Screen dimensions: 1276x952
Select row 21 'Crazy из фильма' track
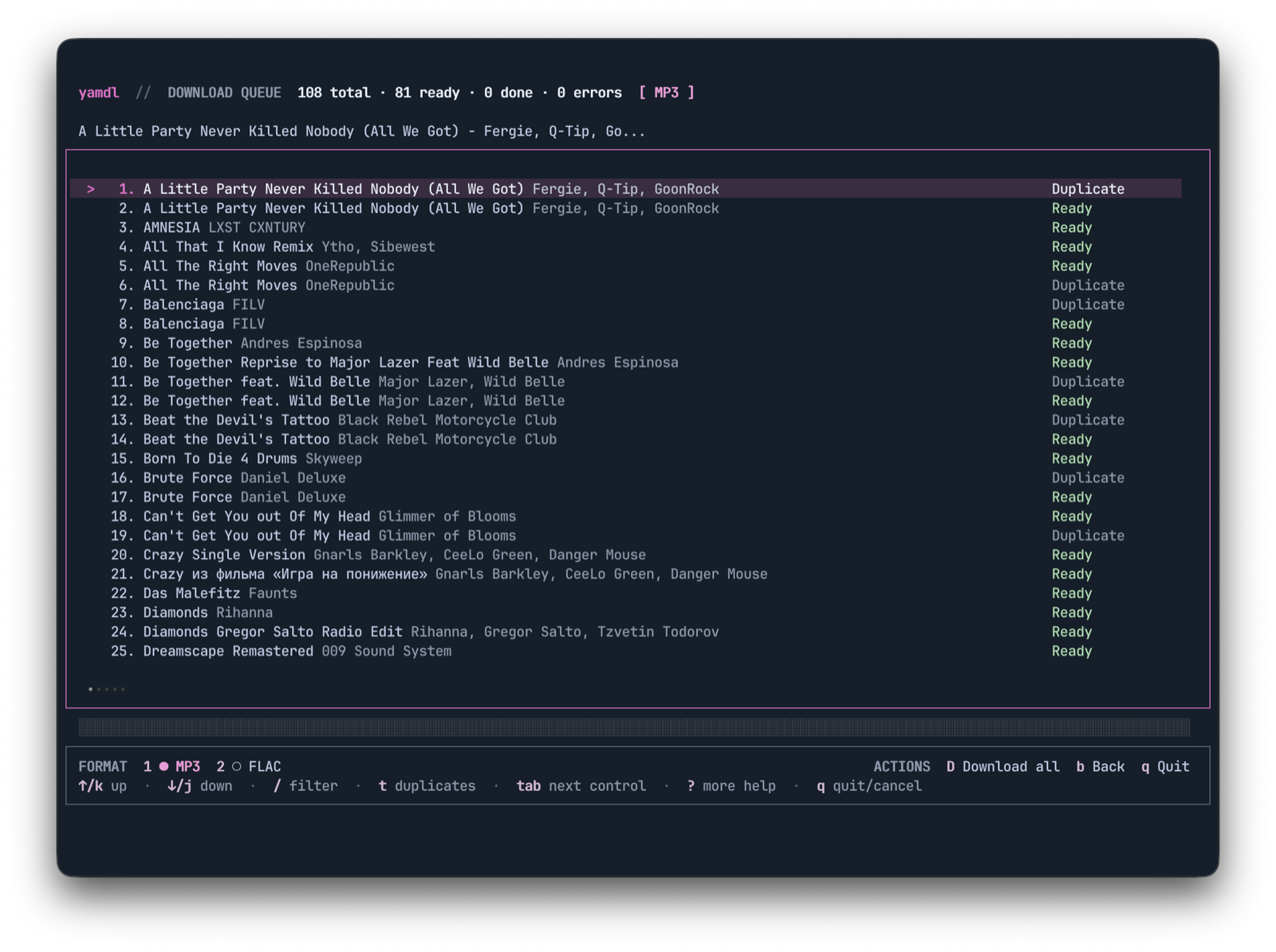coord(626,574)
